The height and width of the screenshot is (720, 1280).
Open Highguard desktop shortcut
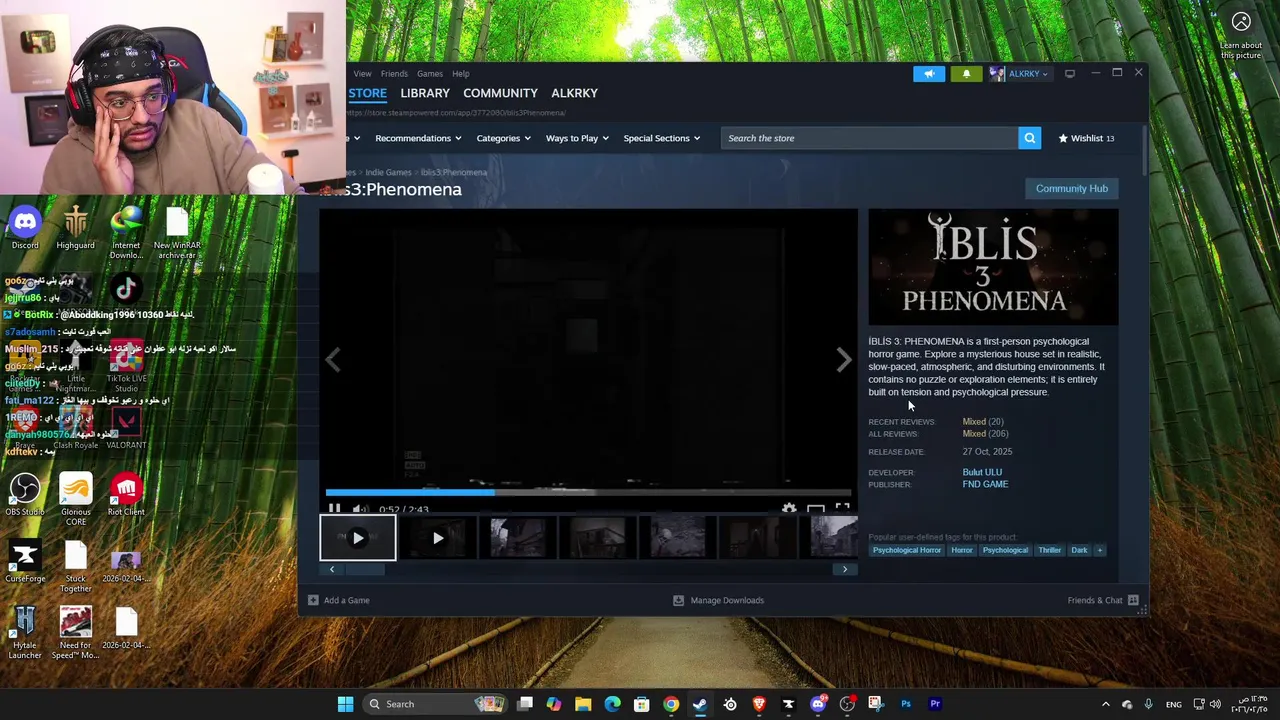[75, 227]
